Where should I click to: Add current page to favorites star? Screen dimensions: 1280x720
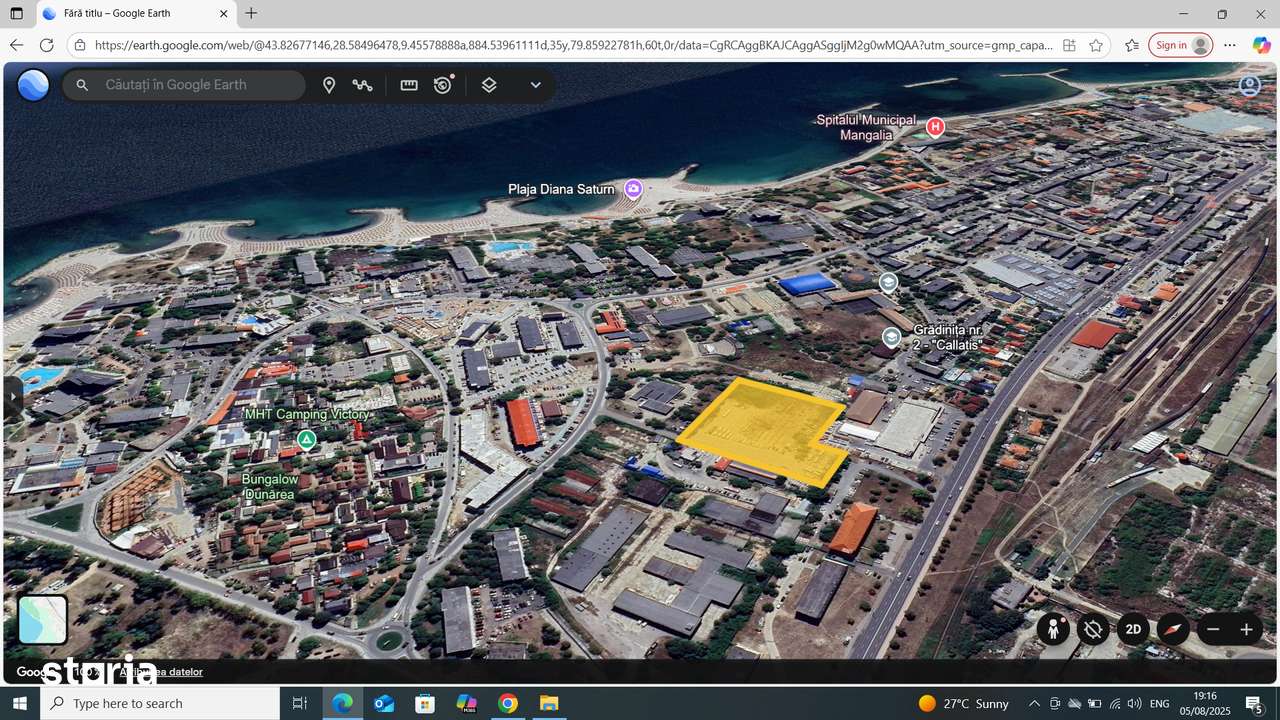click(x=1095, y=45)
